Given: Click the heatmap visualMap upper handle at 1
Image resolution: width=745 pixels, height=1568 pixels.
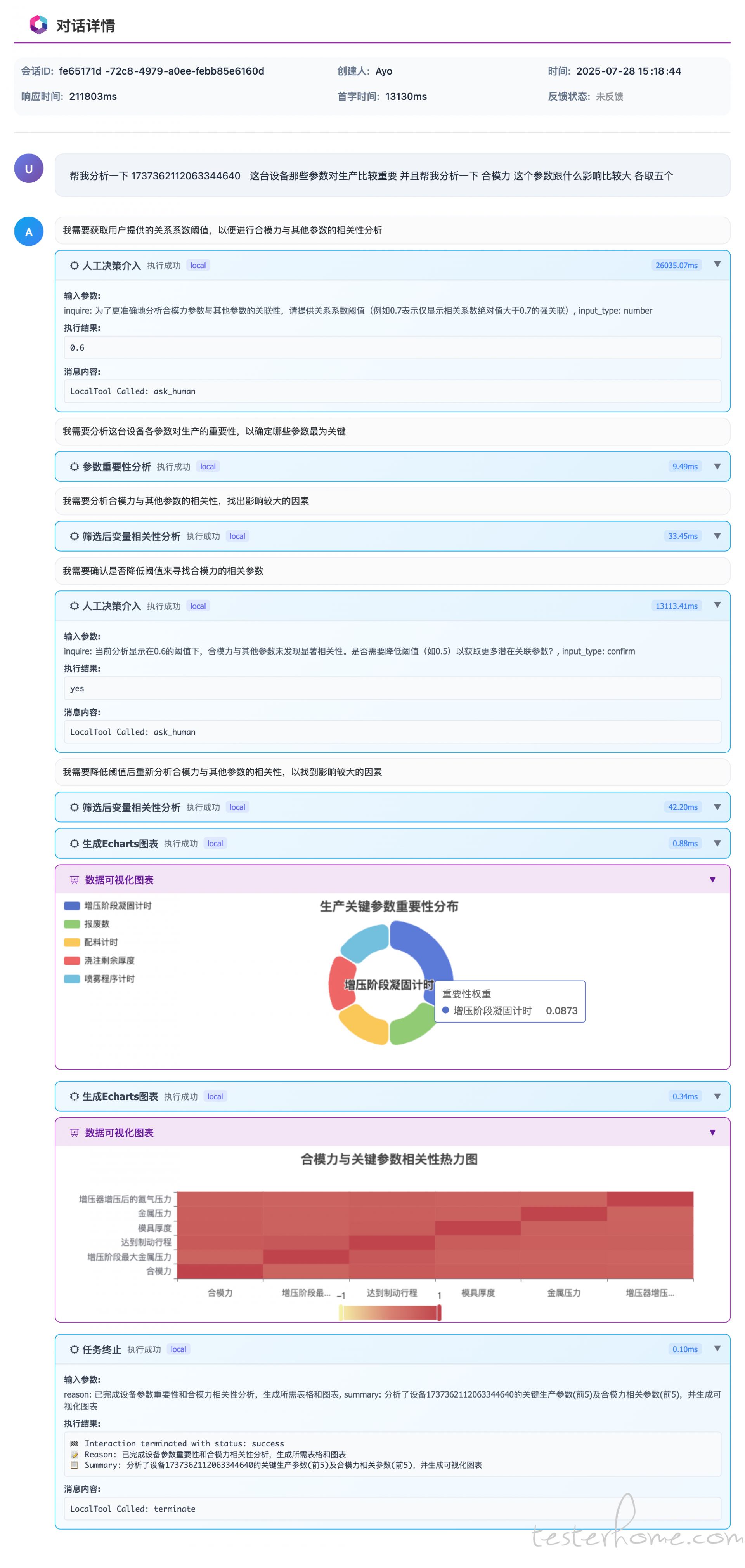Looking at the screenshot, I should 439,1313.
